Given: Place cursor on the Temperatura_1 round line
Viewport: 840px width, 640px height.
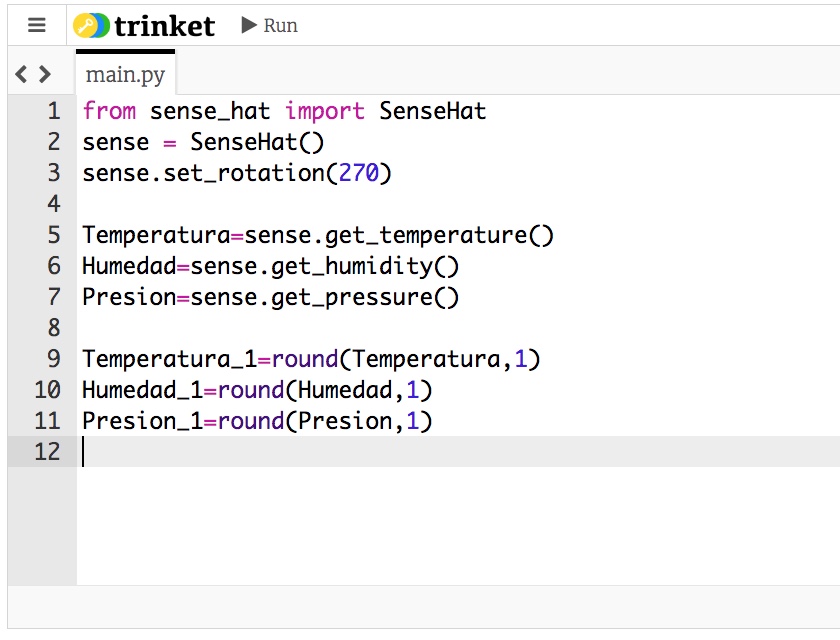Looking at the screenshot, I should pos(311,359).
